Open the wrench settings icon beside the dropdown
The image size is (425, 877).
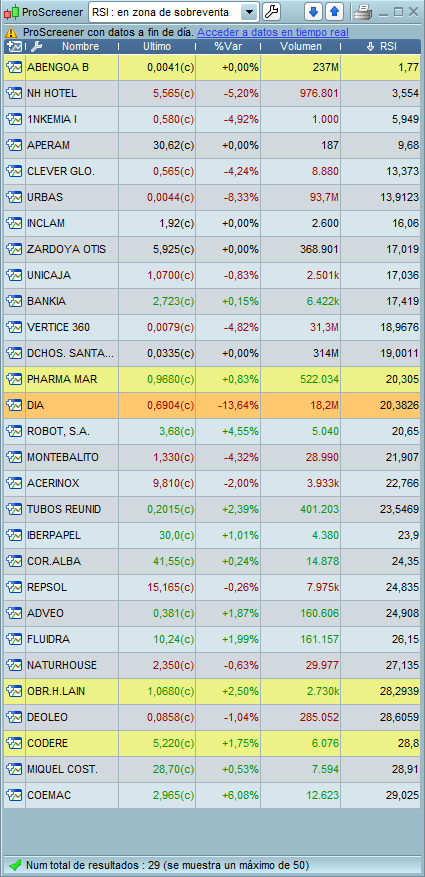[x=271, y=11]
